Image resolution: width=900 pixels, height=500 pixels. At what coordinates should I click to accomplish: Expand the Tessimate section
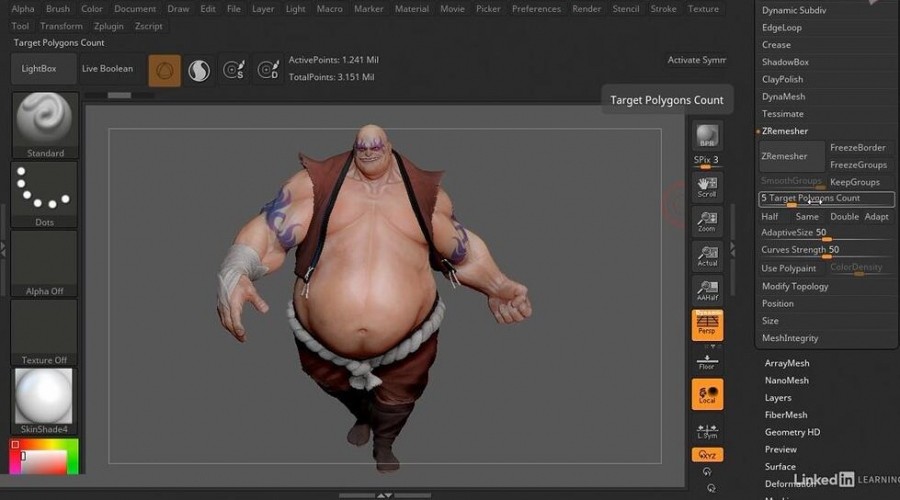pyautogui.click(x=782, y=114)
